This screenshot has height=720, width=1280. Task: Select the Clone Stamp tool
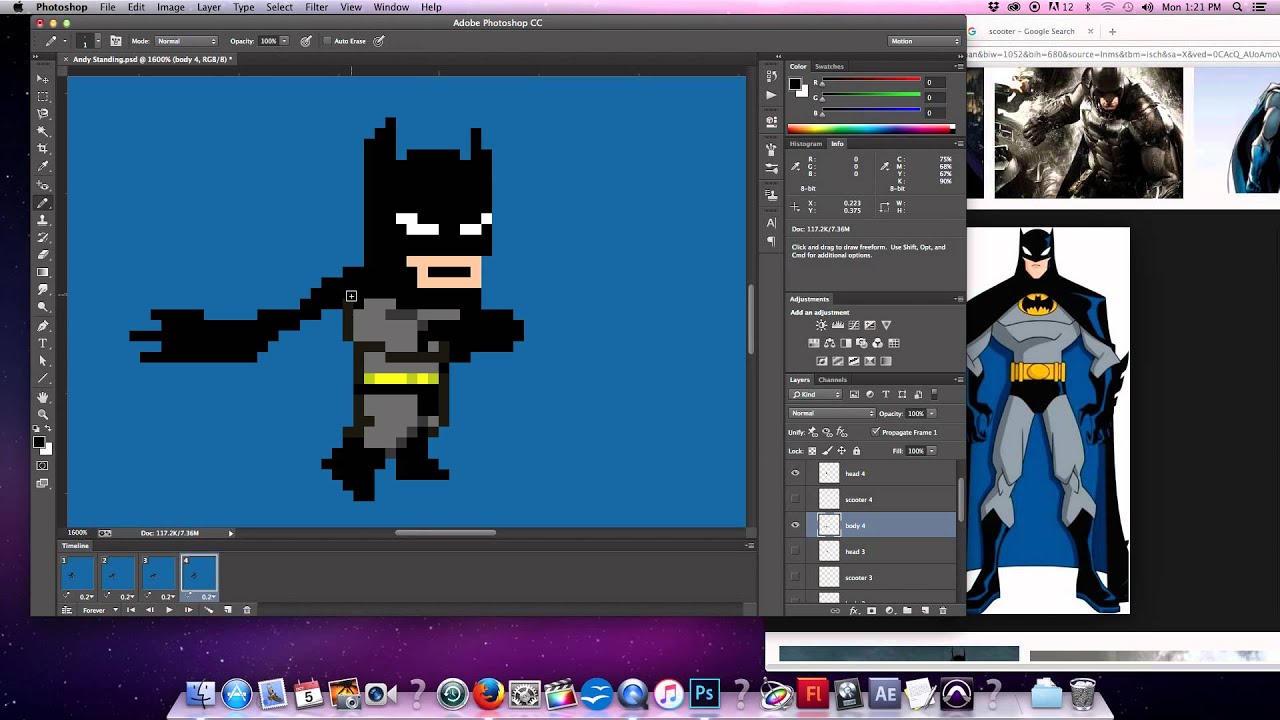43,220
